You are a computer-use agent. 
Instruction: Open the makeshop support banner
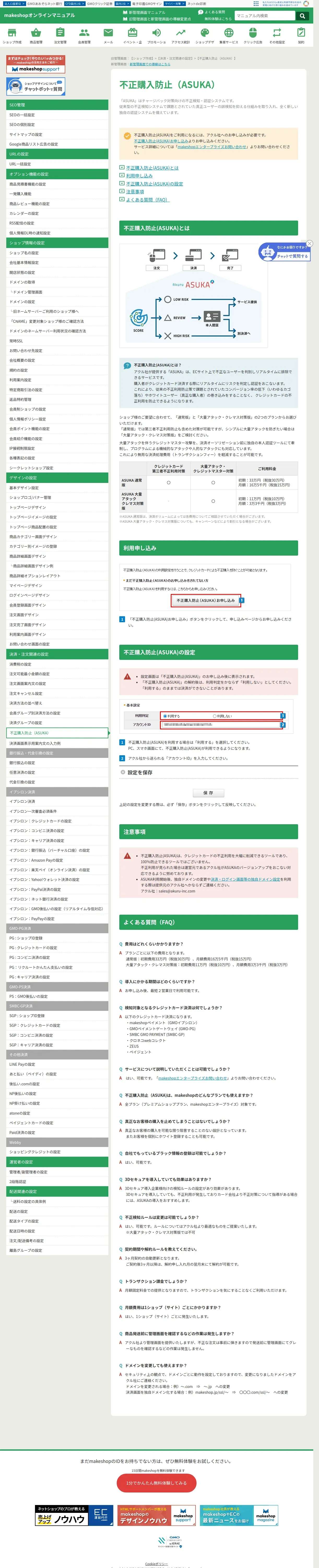35,65
